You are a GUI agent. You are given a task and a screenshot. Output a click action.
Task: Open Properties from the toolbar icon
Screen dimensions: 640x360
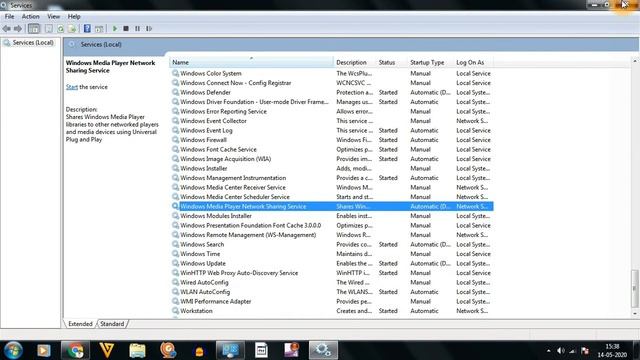49,29
